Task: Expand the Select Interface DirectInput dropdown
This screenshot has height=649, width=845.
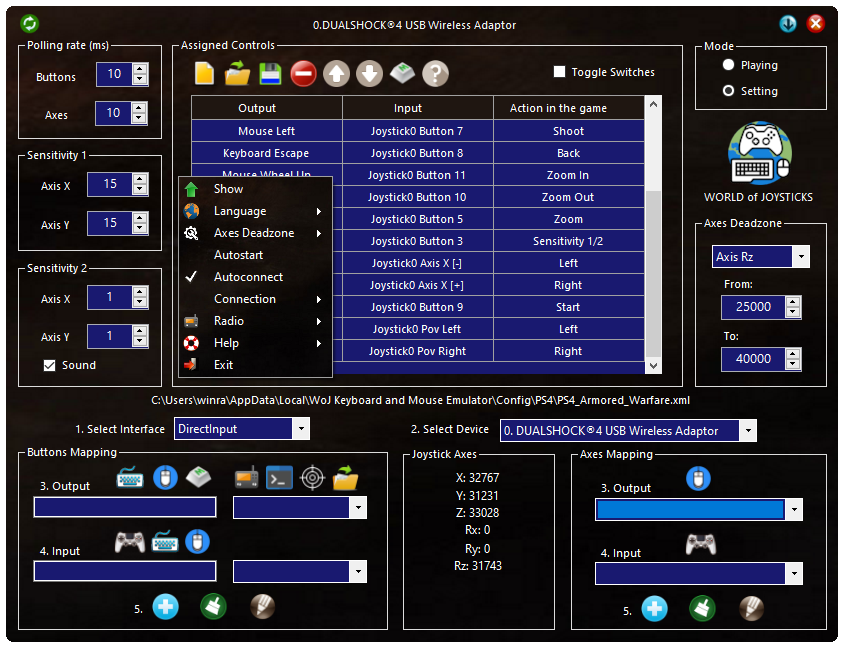Action: (x=301, y=429)
